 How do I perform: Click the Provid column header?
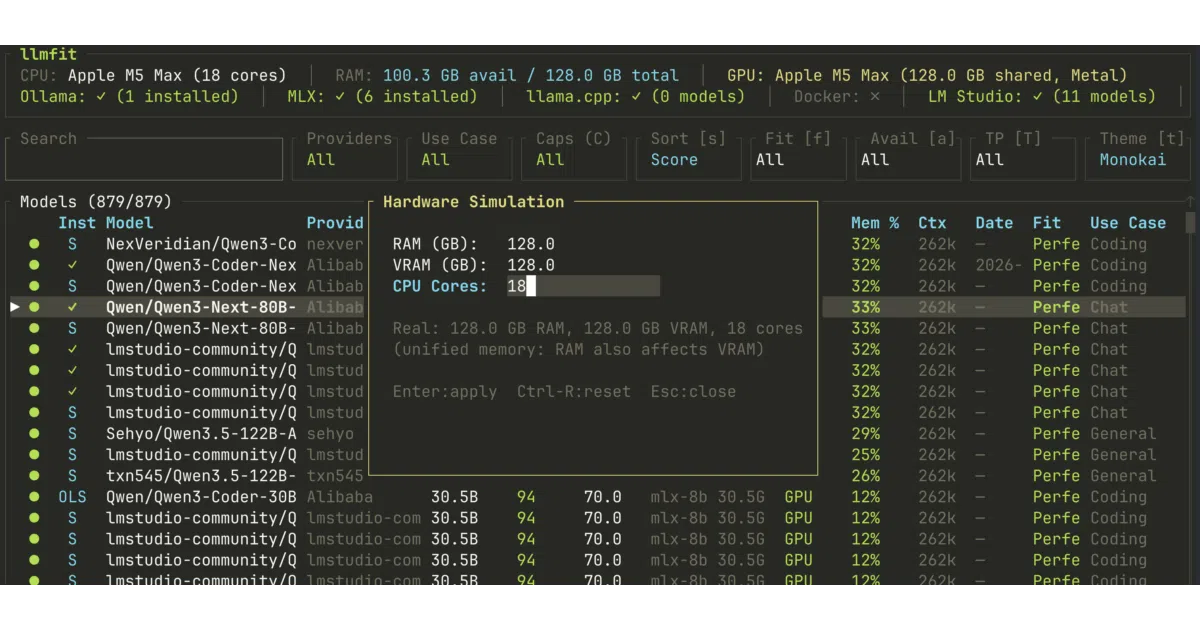335,223
